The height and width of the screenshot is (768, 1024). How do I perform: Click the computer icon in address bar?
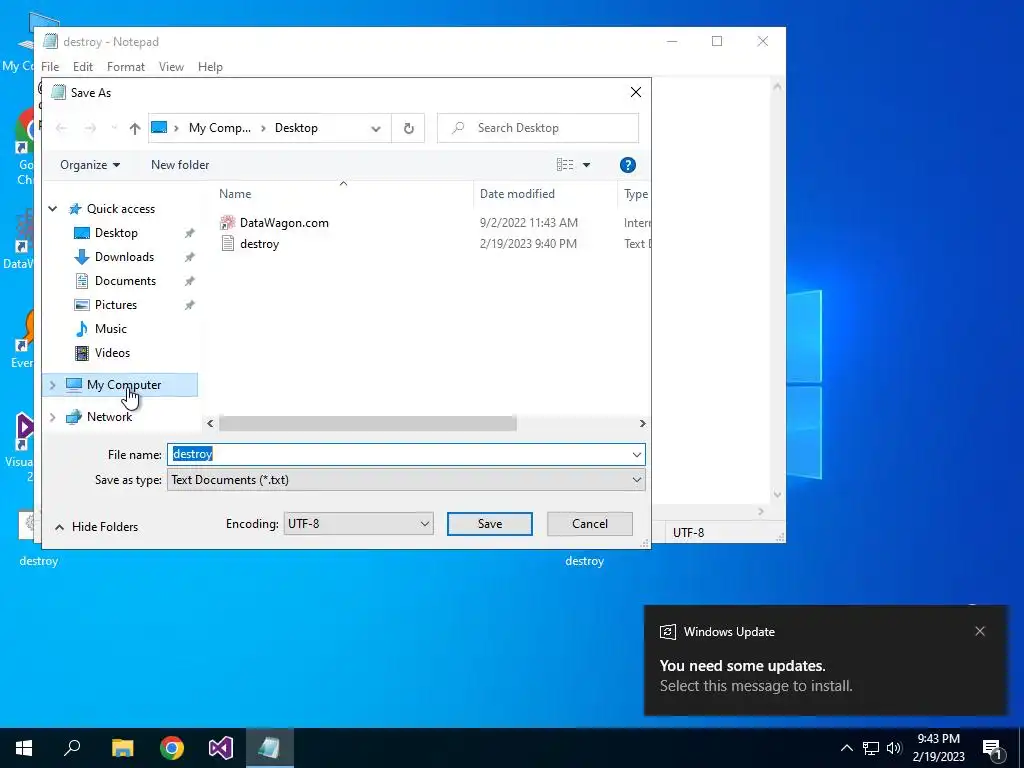159,128
